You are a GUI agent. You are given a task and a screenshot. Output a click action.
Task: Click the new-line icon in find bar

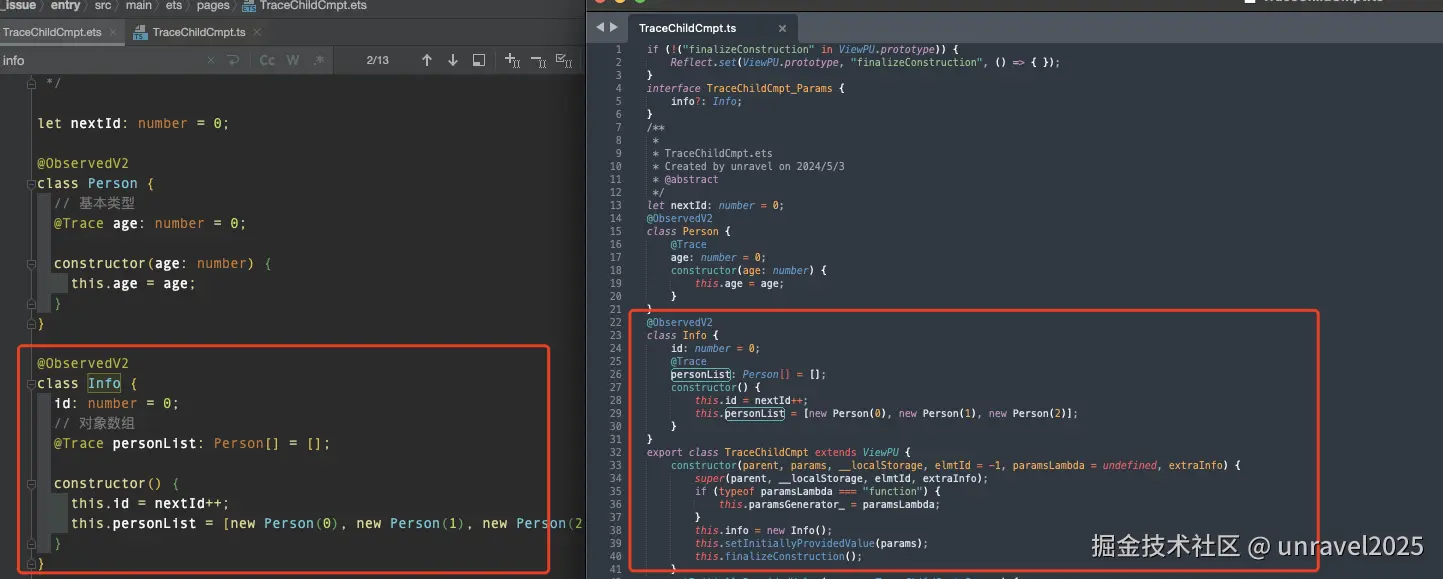(233, 61)
